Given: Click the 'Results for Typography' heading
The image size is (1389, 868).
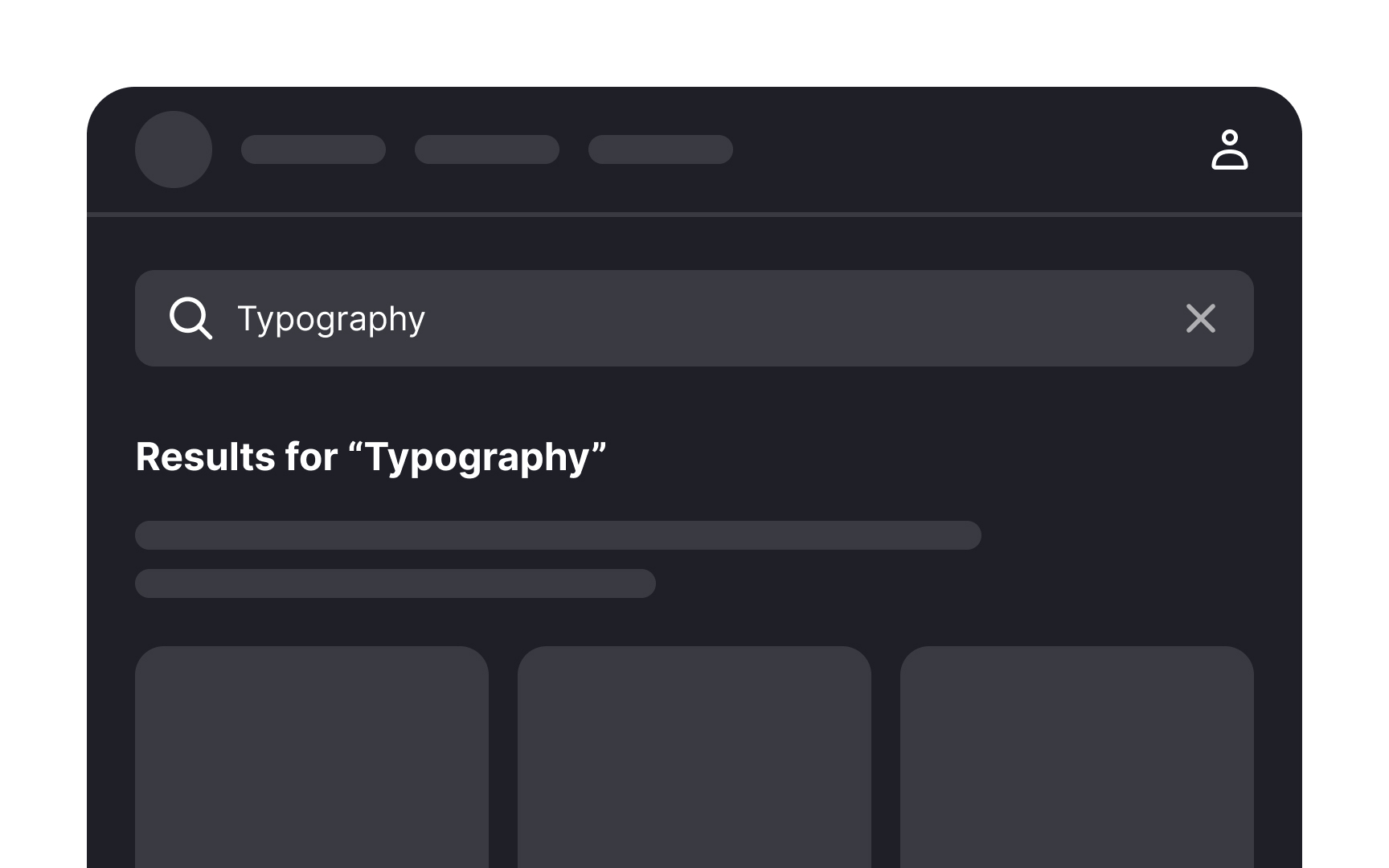Looking at the screenshot, I should 371,456.
